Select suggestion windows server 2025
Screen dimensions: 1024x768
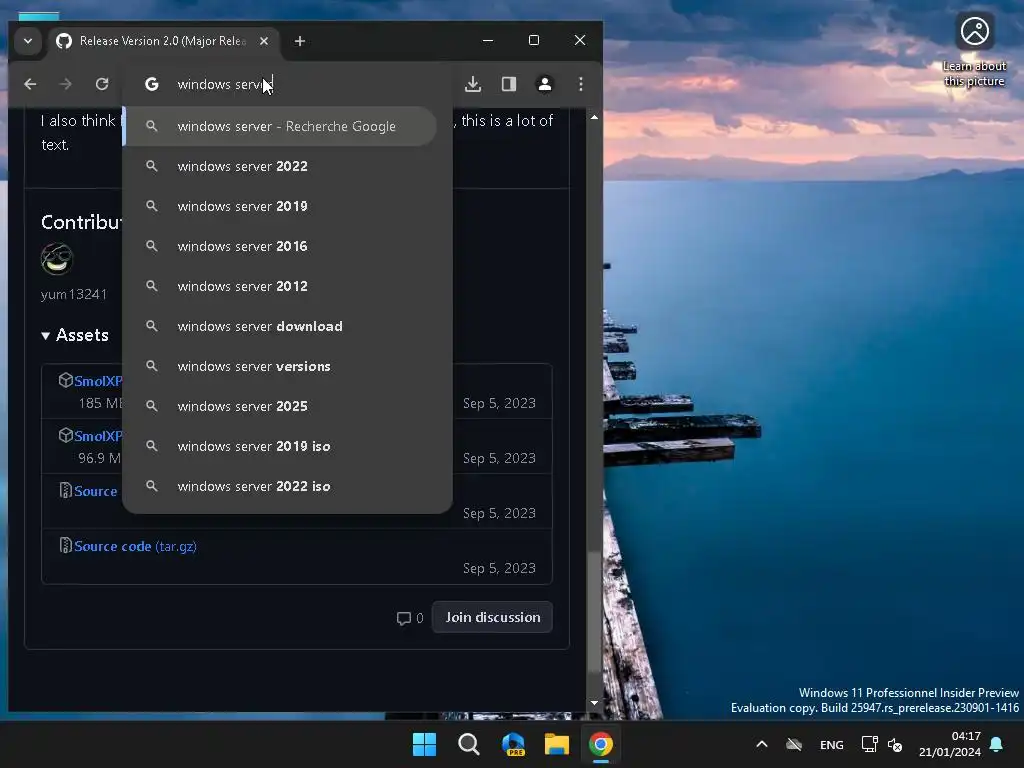[281, 406]
